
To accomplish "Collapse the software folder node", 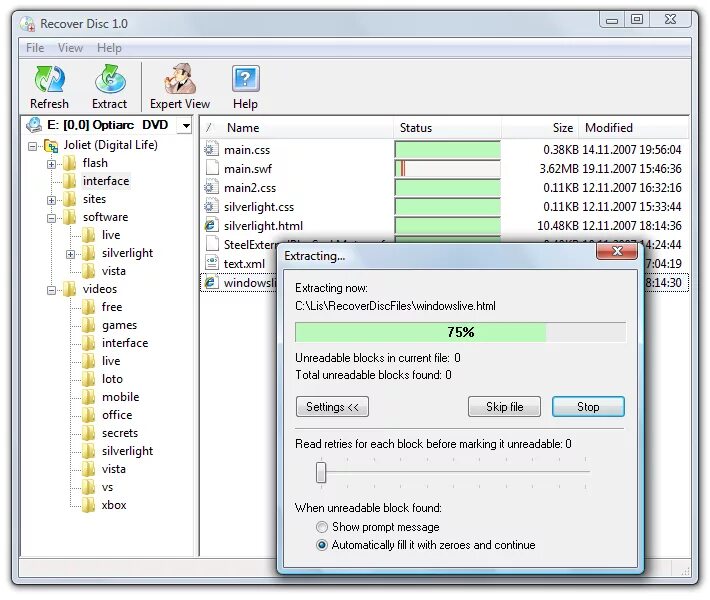I will (51, 218).
